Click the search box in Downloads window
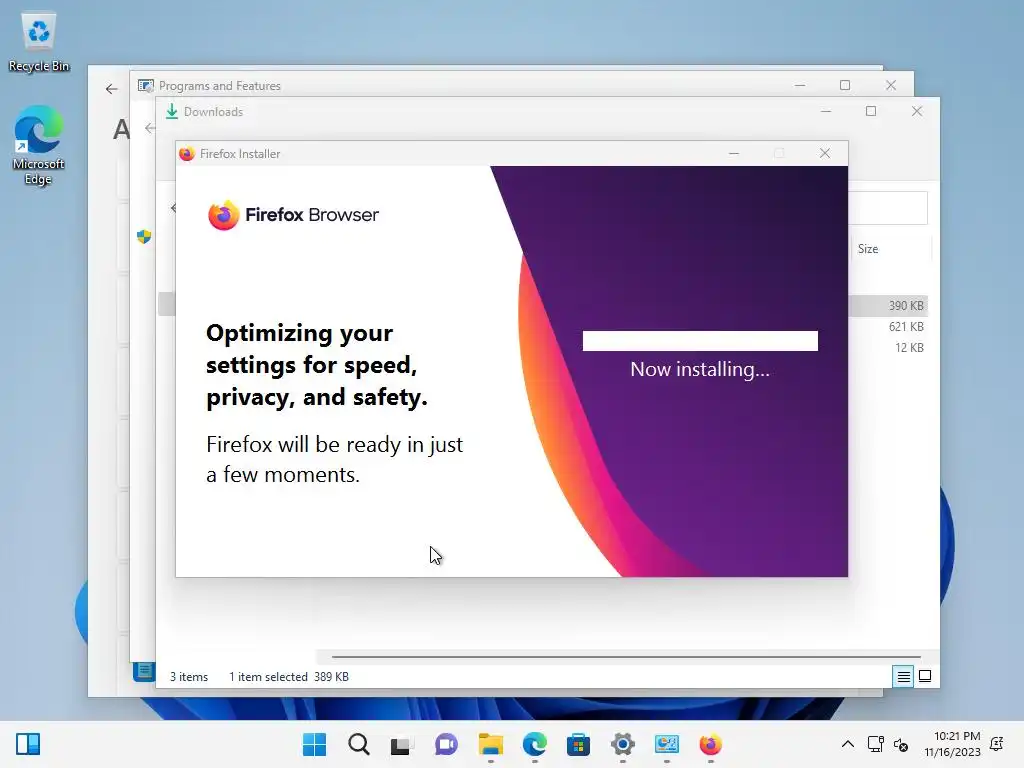 [888, 208]
